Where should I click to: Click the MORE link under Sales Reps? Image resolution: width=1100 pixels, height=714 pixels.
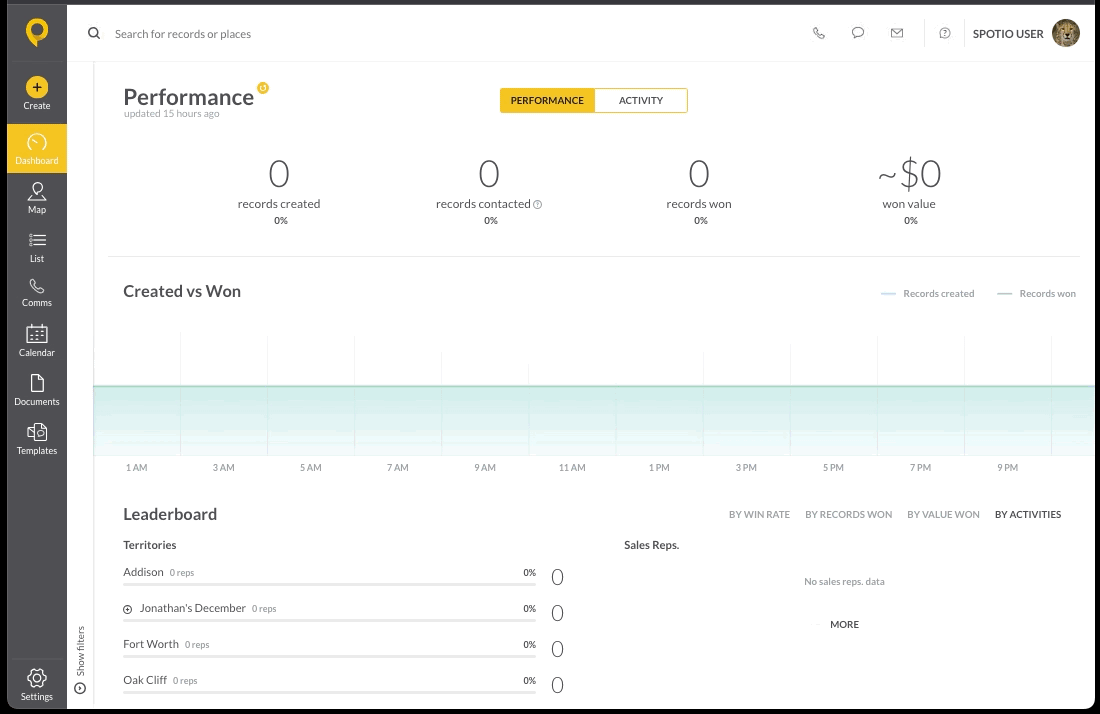click(844, 624)
